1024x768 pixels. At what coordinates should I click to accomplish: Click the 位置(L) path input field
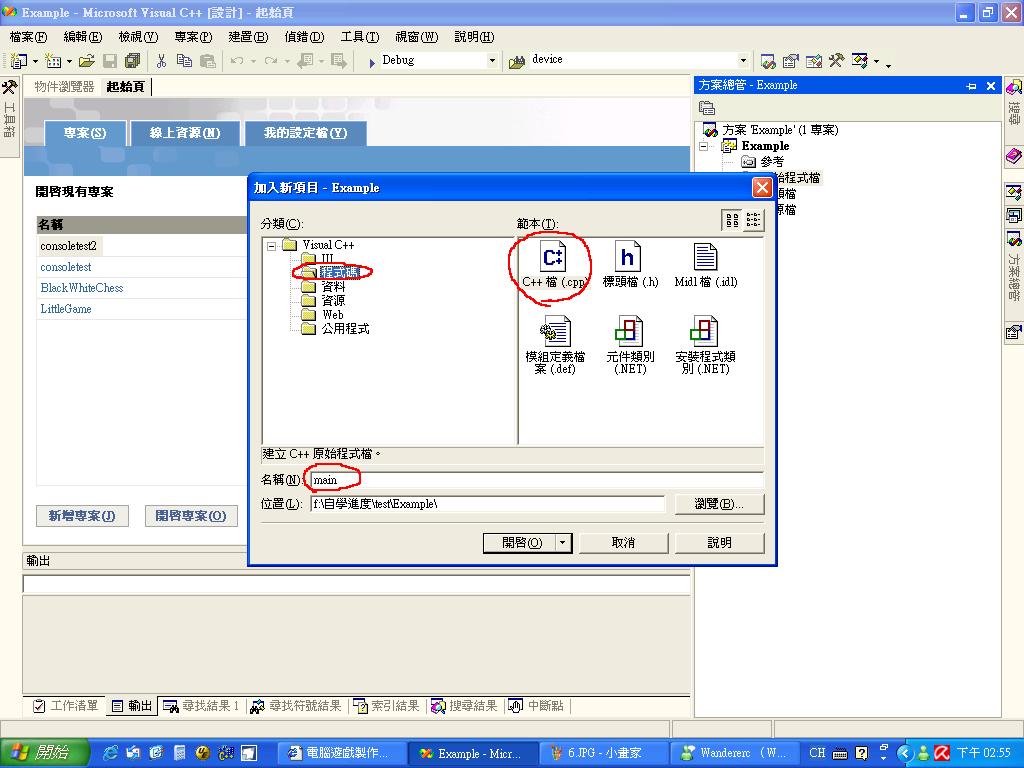[x=487, y=504]
